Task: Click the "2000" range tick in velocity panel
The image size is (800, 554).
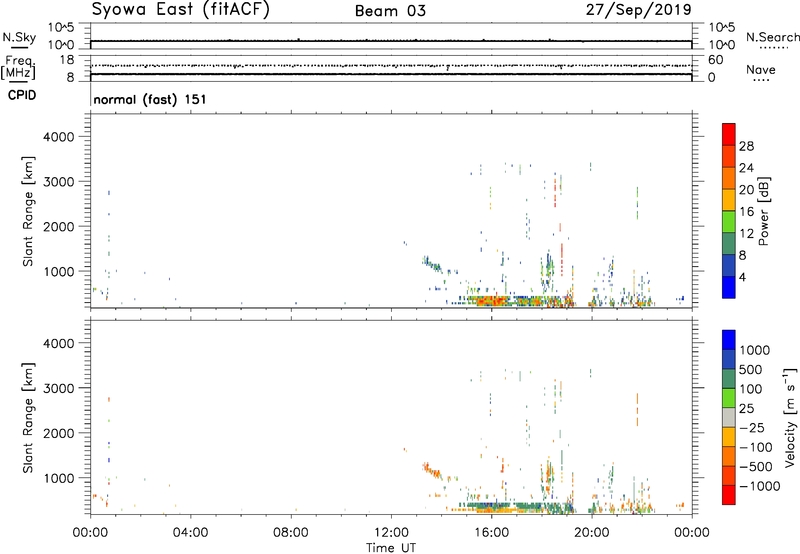Action: (59, 433)
